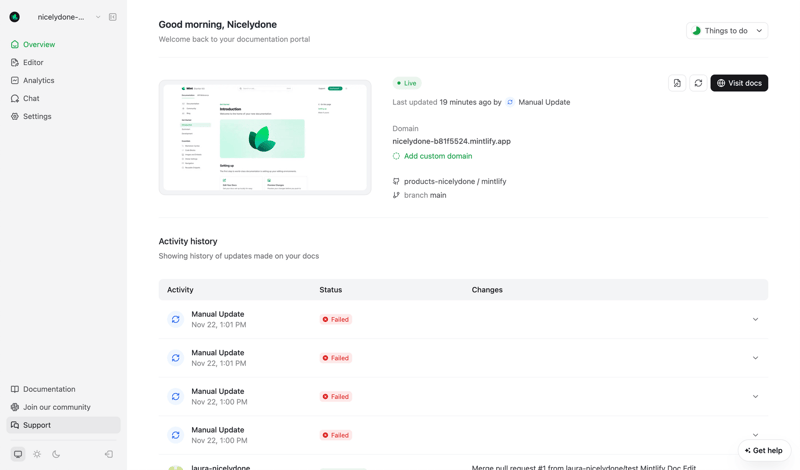Screen dimensions: 800x470
Task: Expand the nicelydone workspace switcher
Action: [98, 17]
